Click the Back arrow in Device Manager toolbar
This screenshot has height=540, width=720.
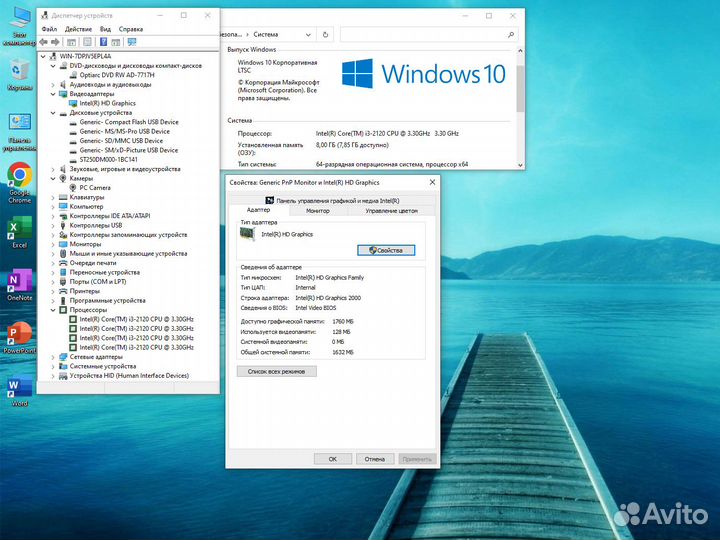point(44,42)
